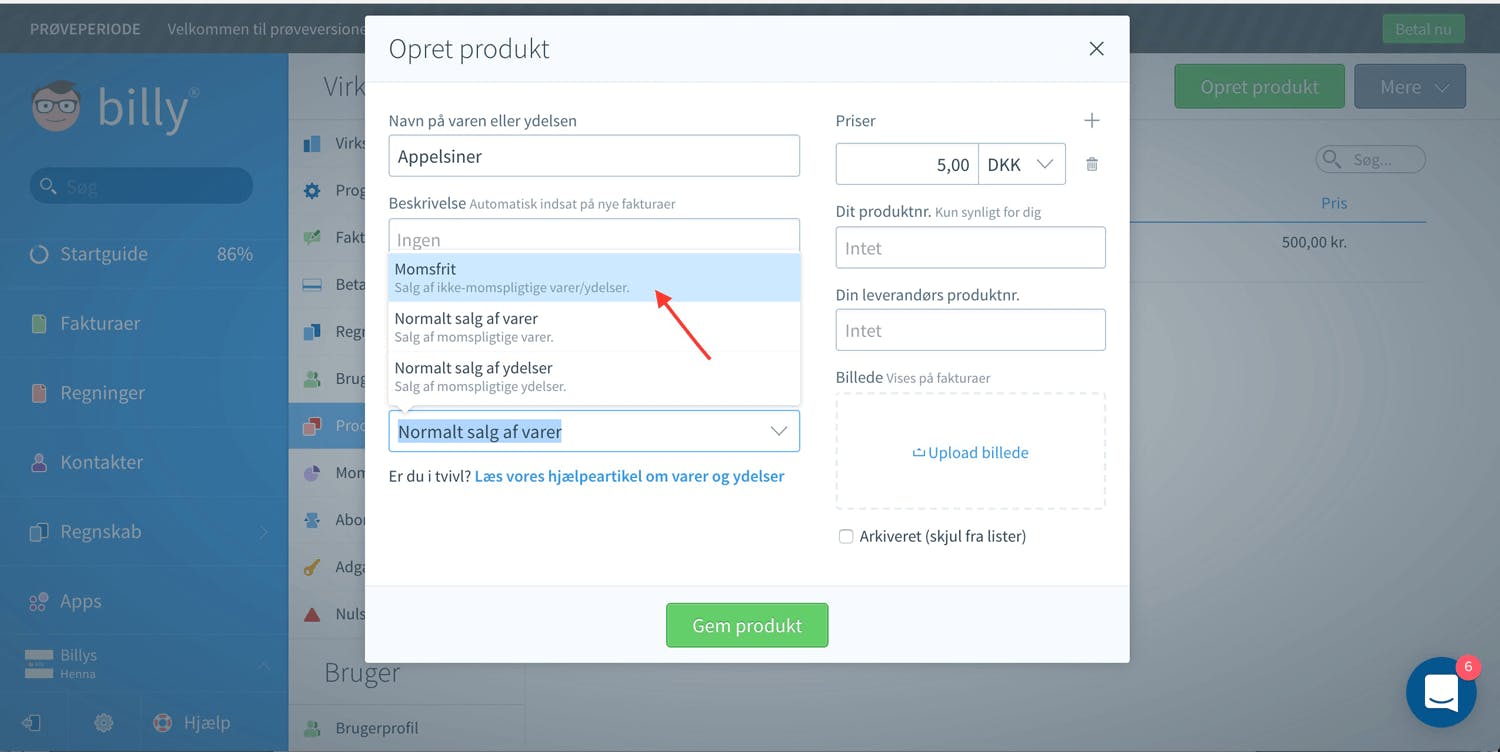Focus the Dit produktnr. input field
The height and width of the screenshot is (752, 1500).
(x=971, y=248)
